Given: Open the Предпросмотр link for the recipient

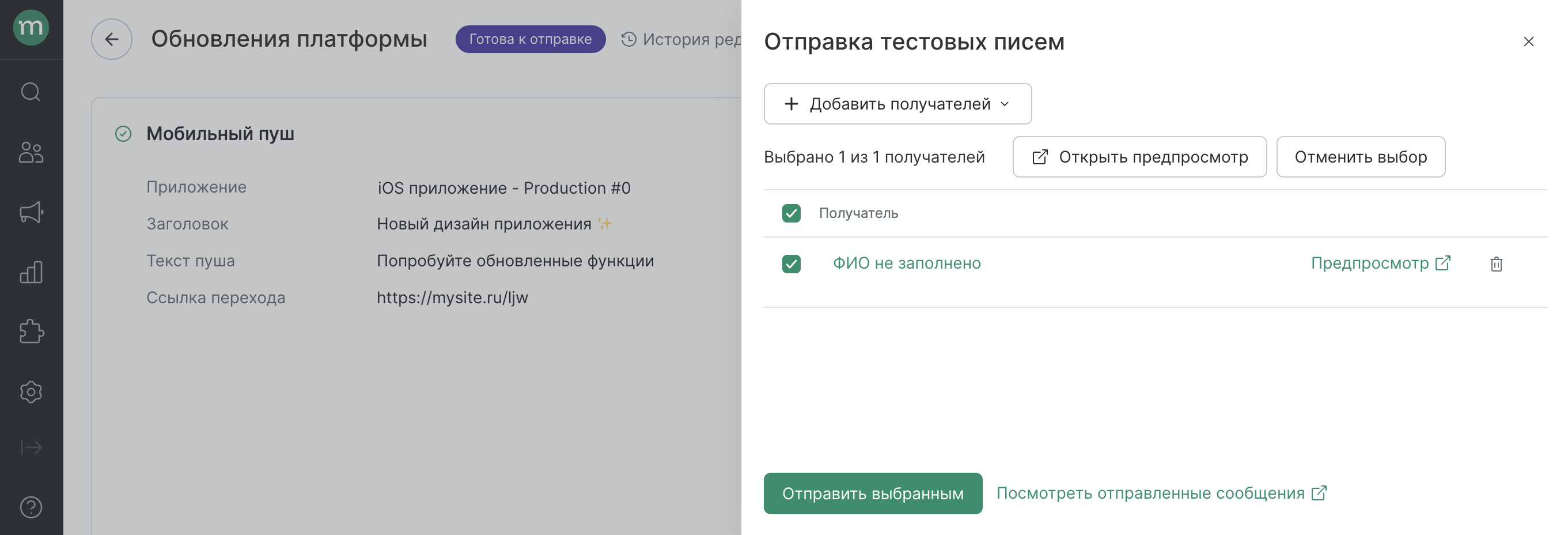Looking at the screenshot, I should (1381, 263).
